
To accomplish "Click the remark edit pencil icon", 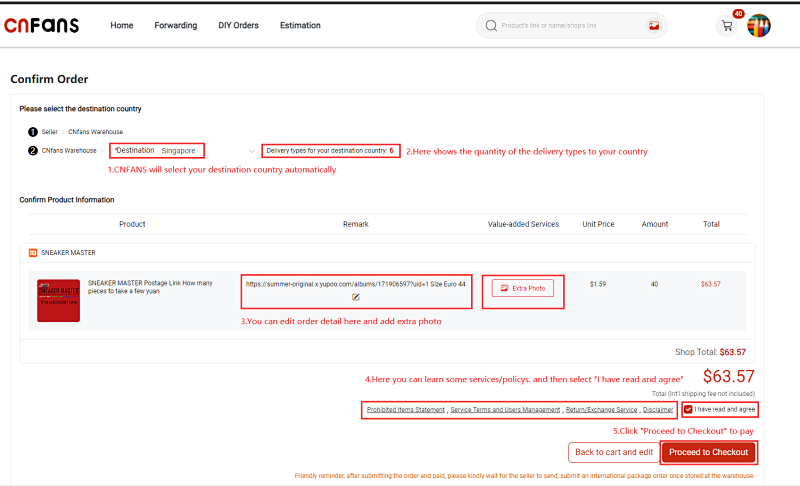I will (356, 297).
